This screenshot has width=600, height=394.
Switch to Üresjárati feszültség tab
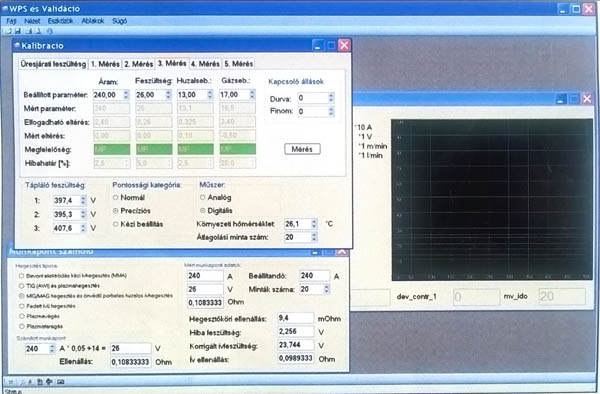coord(53,64)
